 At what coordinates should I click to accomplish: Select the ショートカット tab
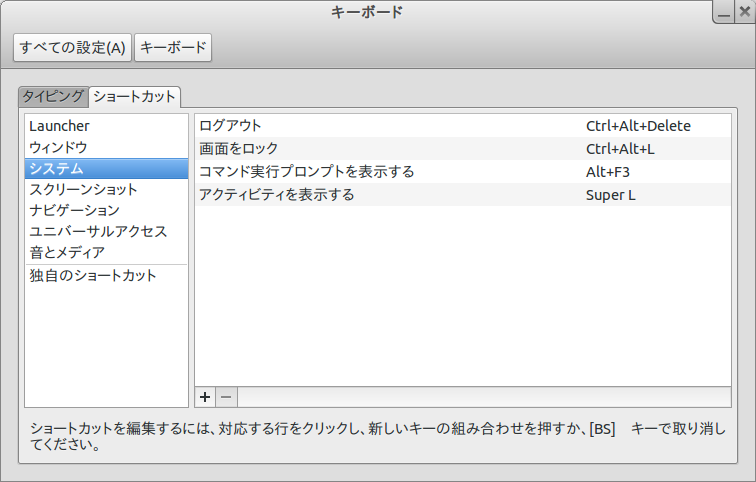[134, 96]
